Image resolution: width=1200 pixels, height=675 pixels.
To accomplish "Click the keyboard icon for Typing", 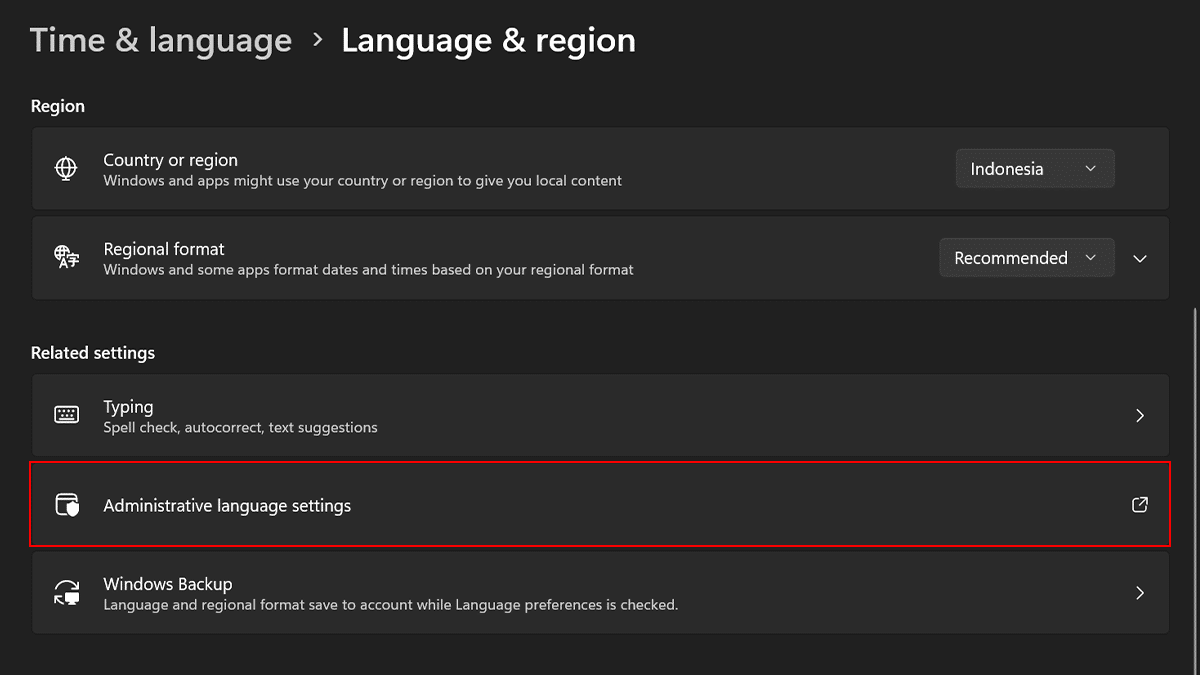I will (x=66, y=415).
